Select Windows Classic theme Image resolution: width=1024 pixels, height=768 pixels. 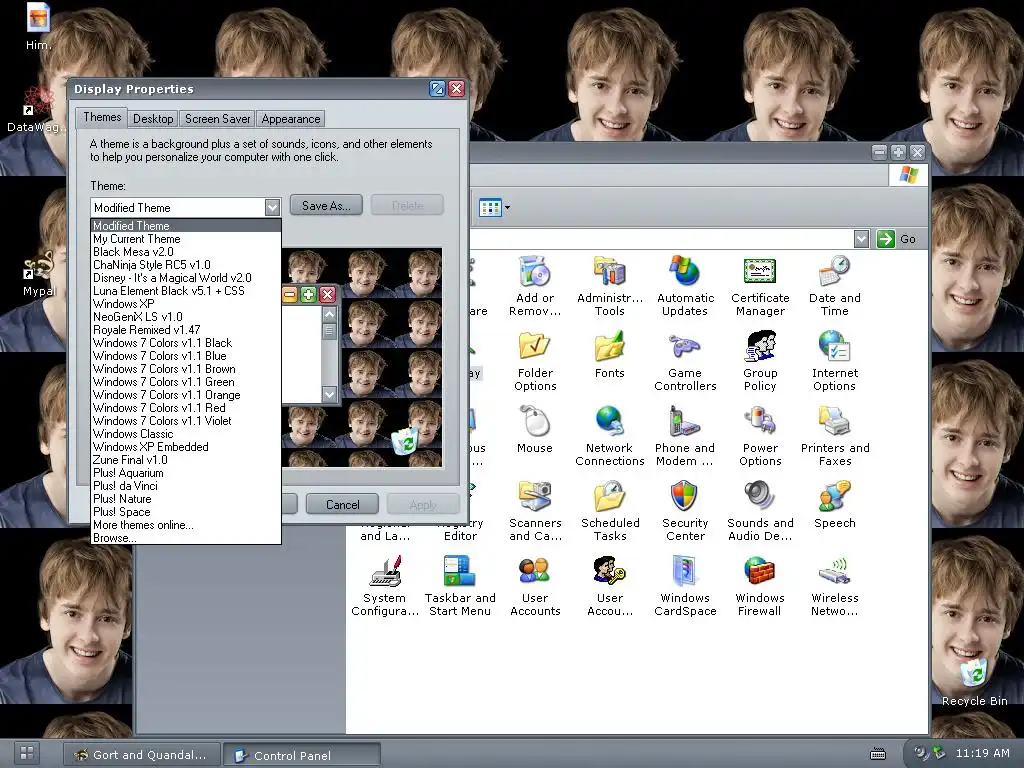tap(185, 434)
